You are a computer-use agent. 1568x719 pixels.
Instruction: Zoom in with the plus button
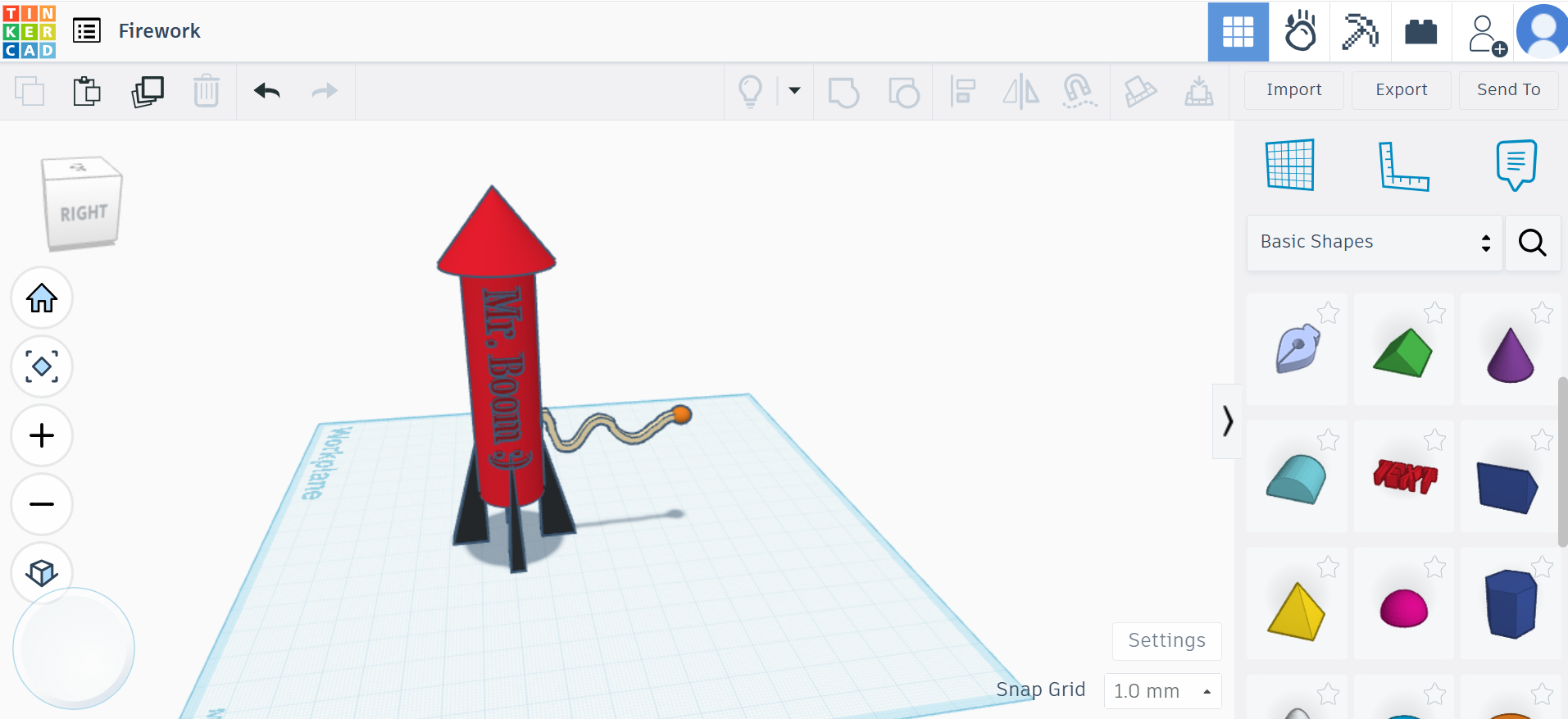tap(42, 435)
